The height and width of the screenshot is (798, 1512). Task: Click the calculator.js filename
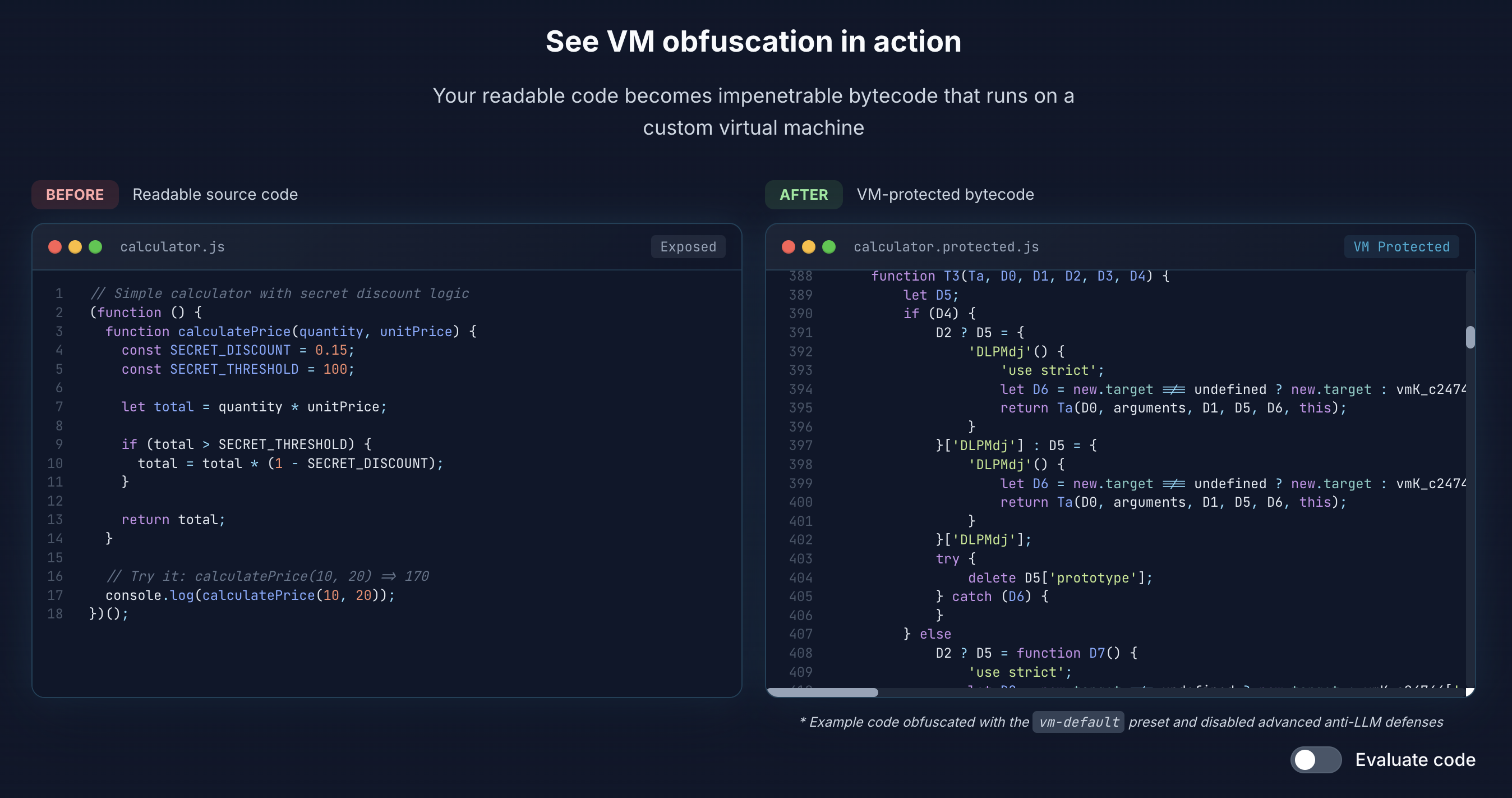173,246
